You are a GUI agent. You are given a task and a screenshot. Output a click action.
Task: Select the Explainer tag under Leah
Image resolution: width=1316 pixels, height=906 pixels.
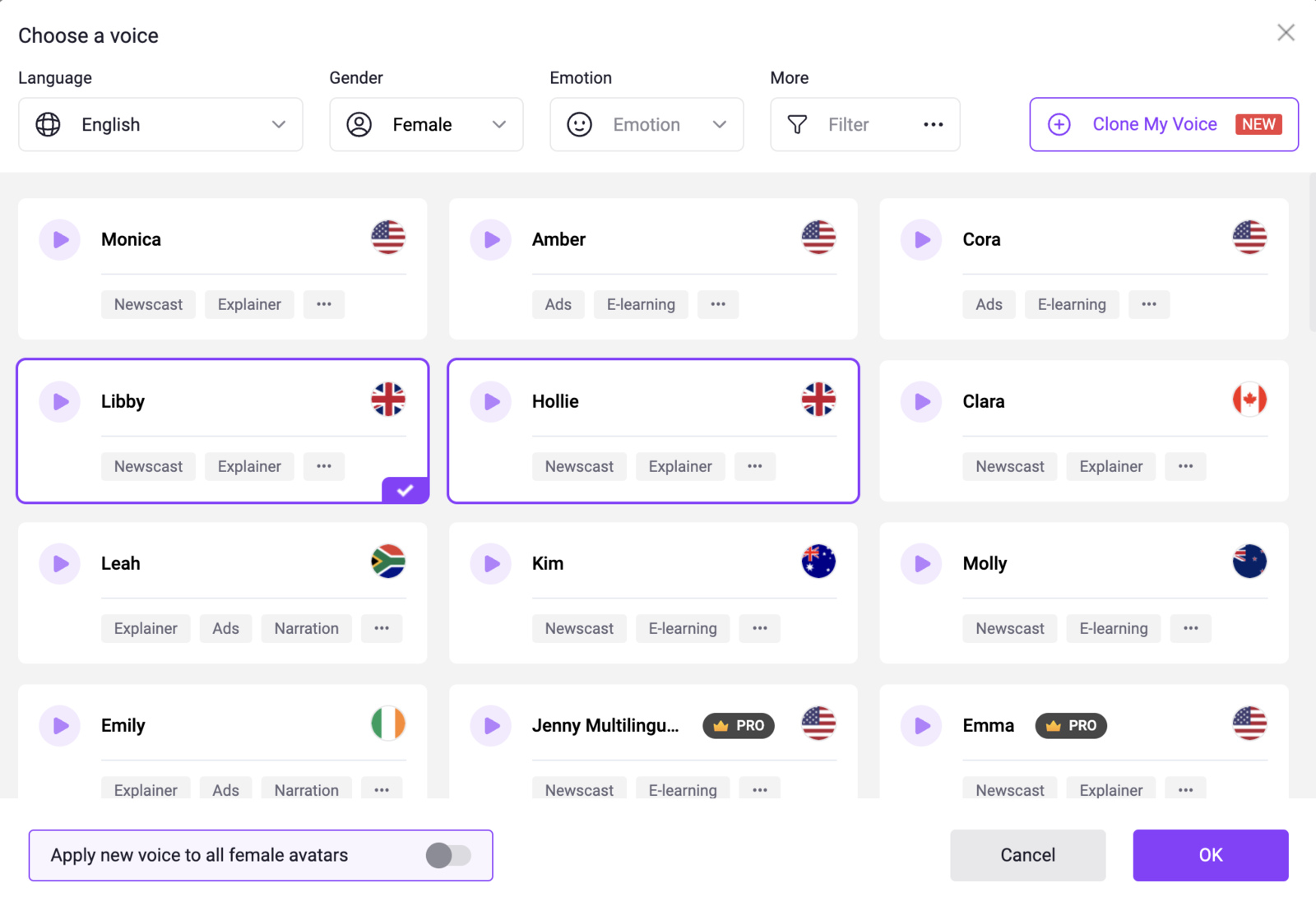[x=146, y=628]
